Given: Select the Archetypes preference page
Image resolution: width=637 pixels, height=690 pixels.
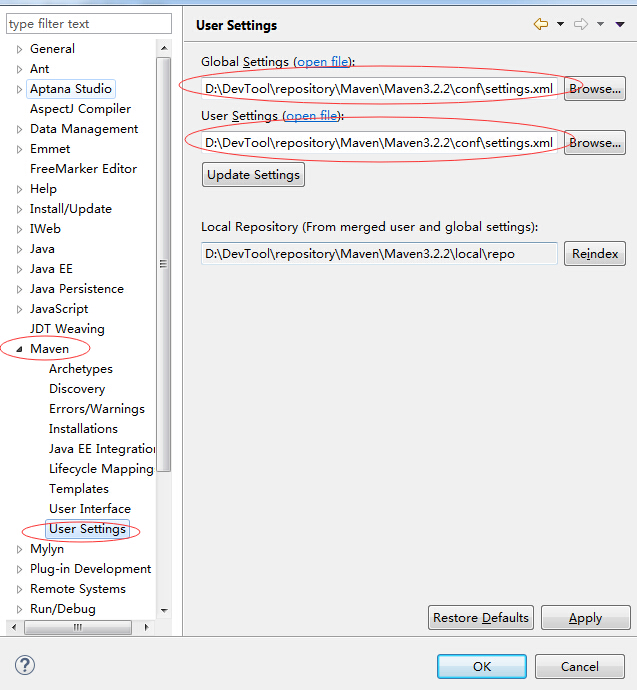Looking at the screenshot, I should 80,369.
